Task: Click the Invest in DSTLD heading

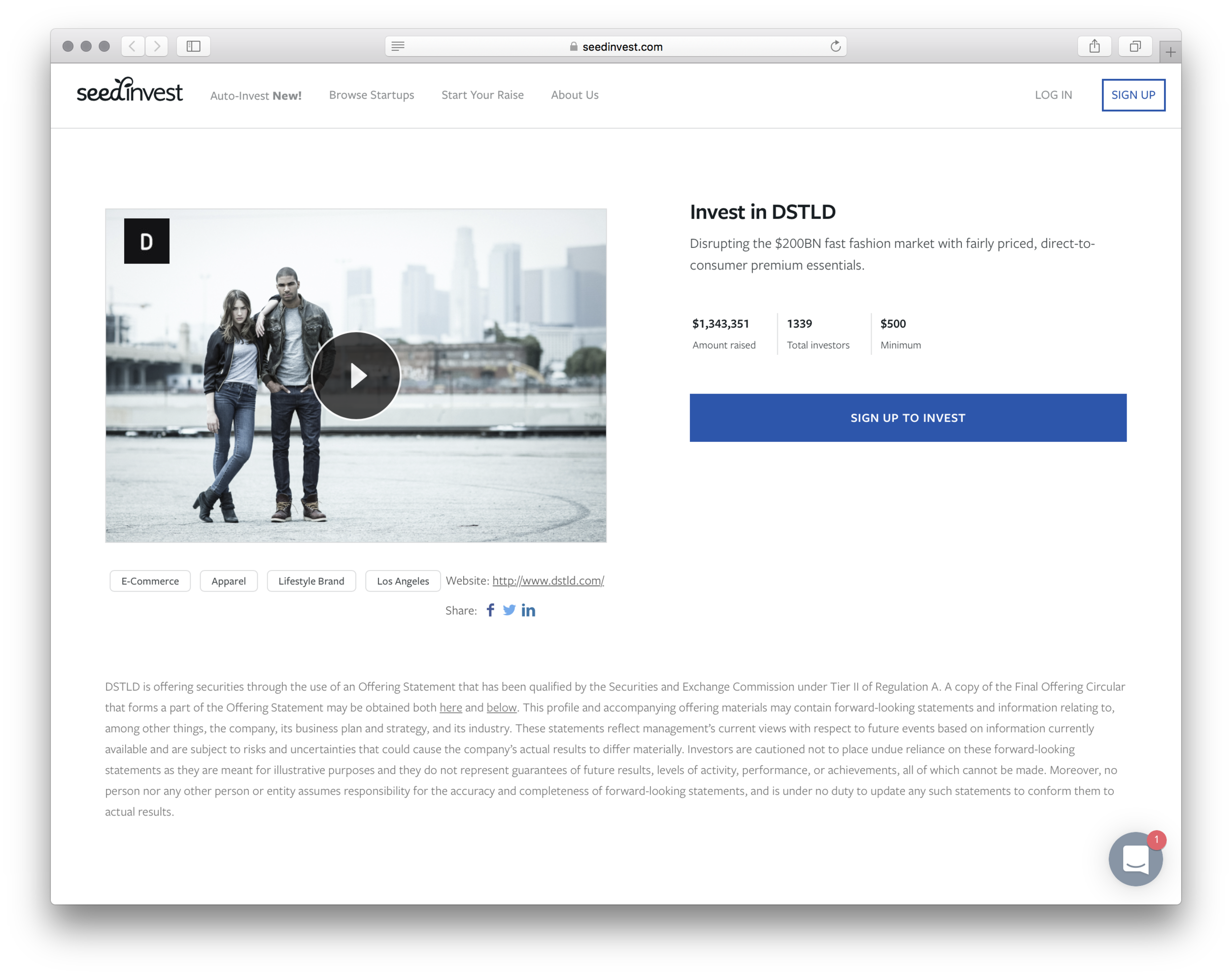Action: [763, 212]
